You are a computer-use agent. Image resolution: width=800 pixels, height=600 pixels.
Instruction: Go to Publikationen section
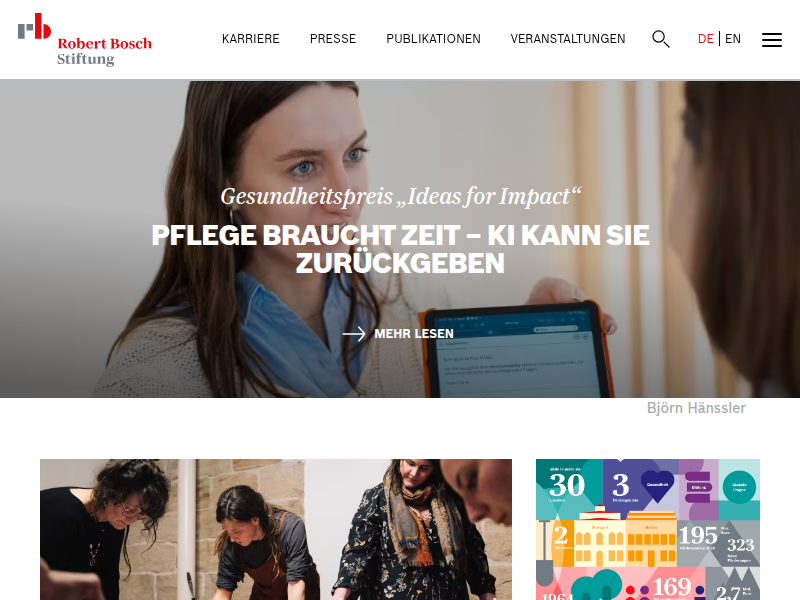point(433,39)
